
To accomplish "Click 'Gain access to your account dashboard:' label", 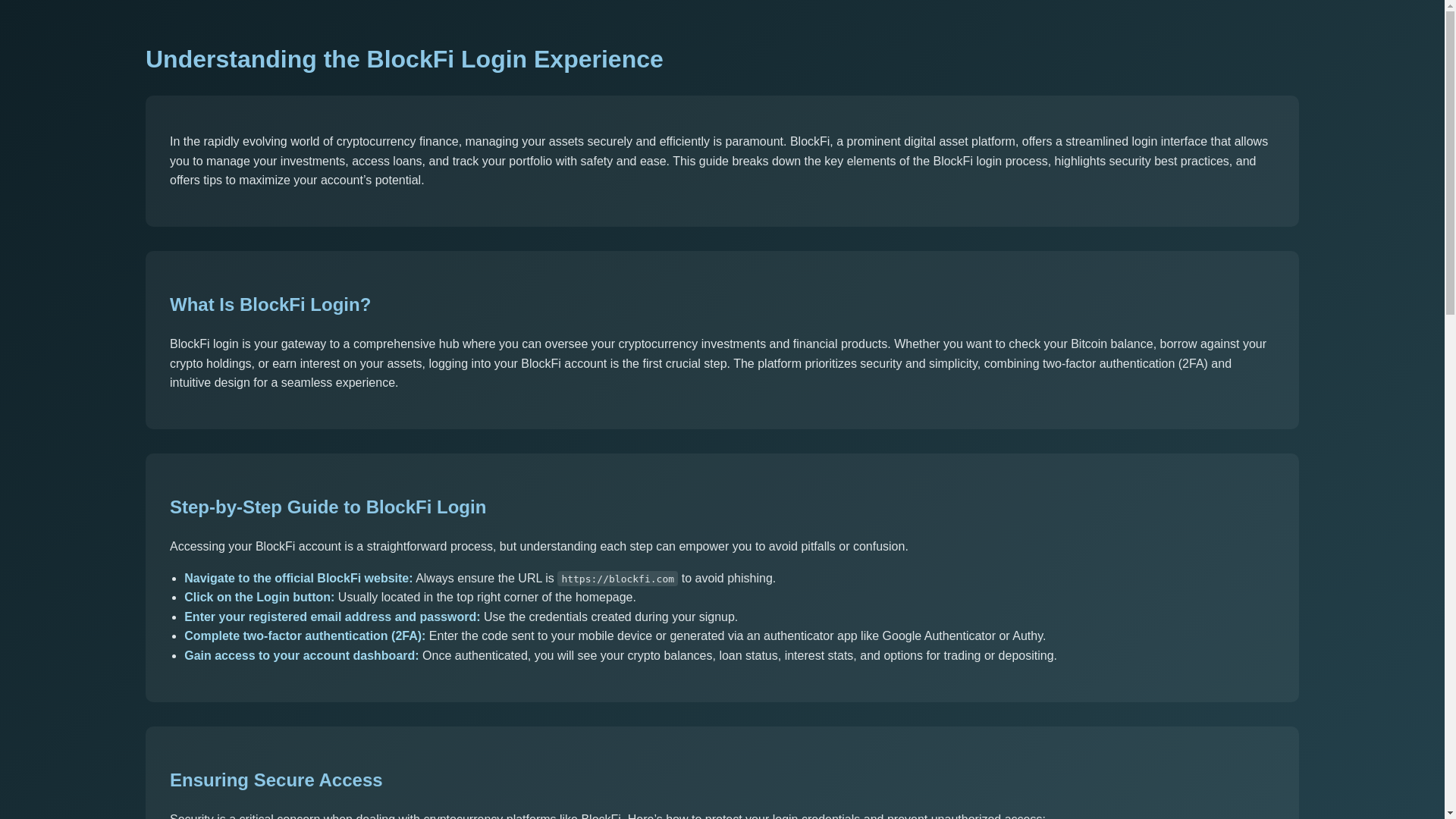I will 301,656.
